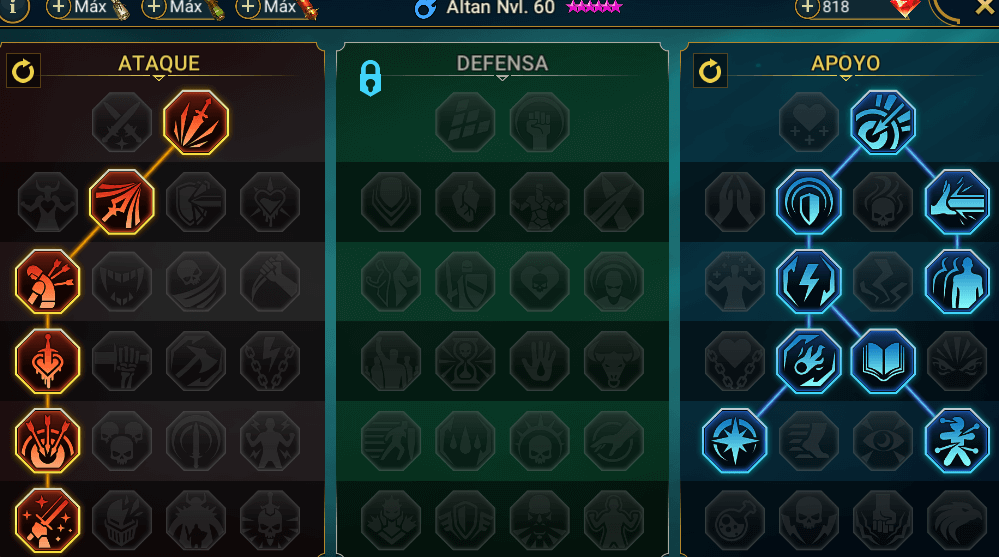999x557 pixels.
Task: Click the arrow-pierced warrior mastery
Action: (x=48, y=282)
